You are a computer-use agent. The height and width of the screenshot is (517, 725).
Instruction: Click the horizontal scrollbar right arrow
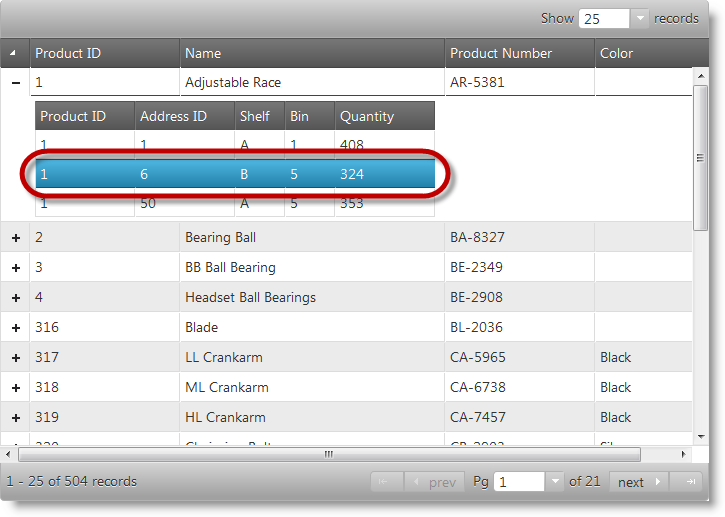pos(684,454)
